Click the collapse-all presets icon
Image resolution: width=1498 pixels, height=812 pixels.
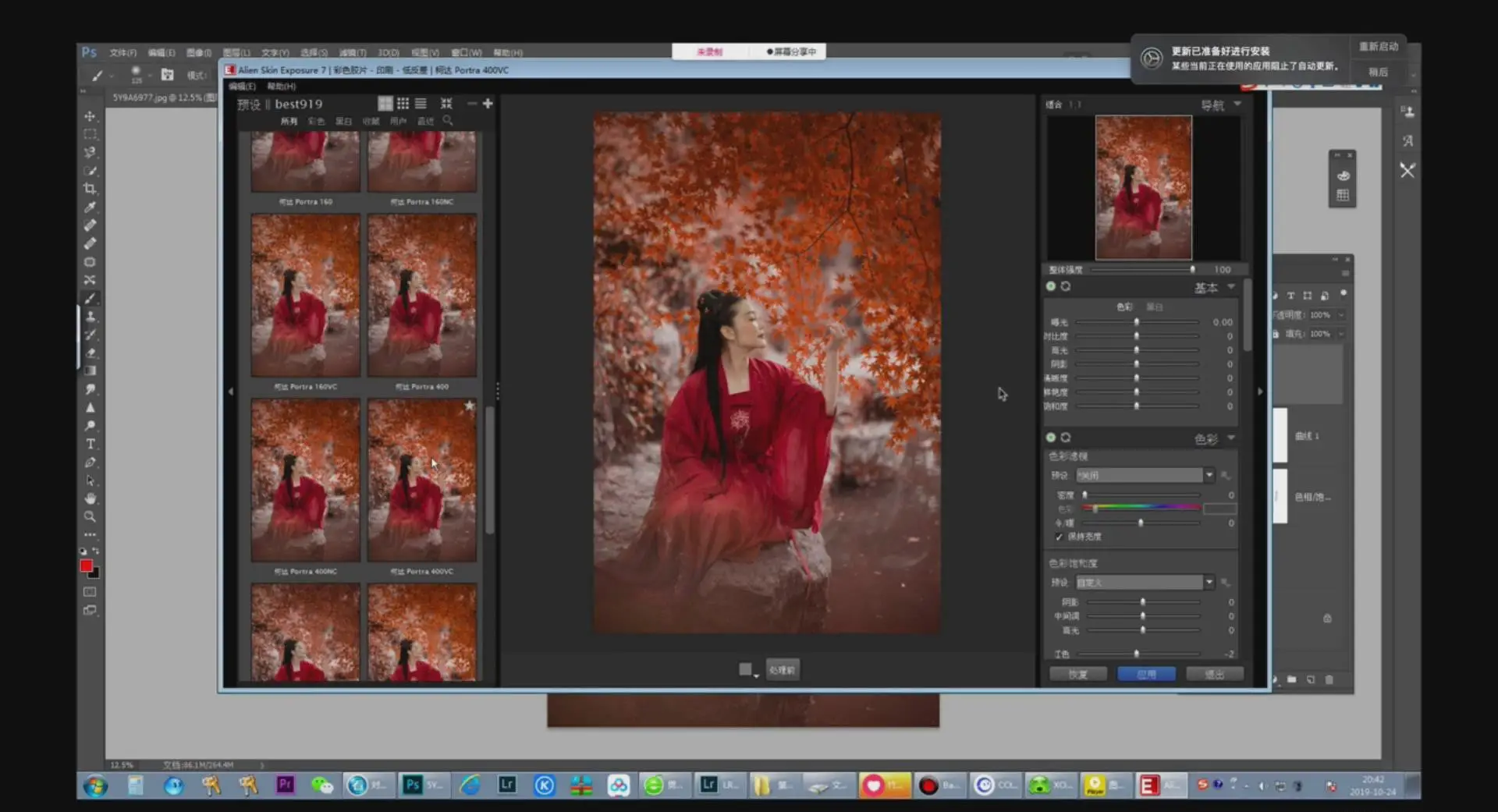point(446,103)
